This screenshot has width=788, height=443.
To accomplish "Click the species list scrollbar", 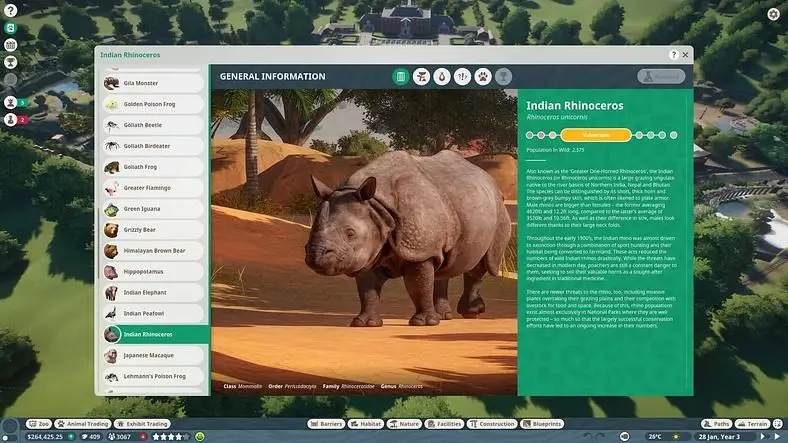I will tap(97, 243).
